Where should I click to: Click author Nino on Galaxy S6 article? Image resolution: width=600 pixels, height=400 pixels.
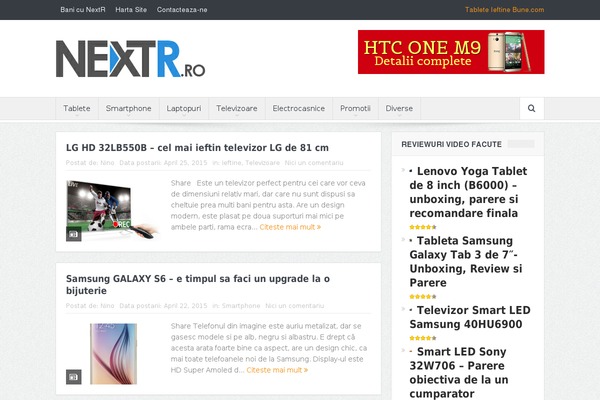pos(107,306)
